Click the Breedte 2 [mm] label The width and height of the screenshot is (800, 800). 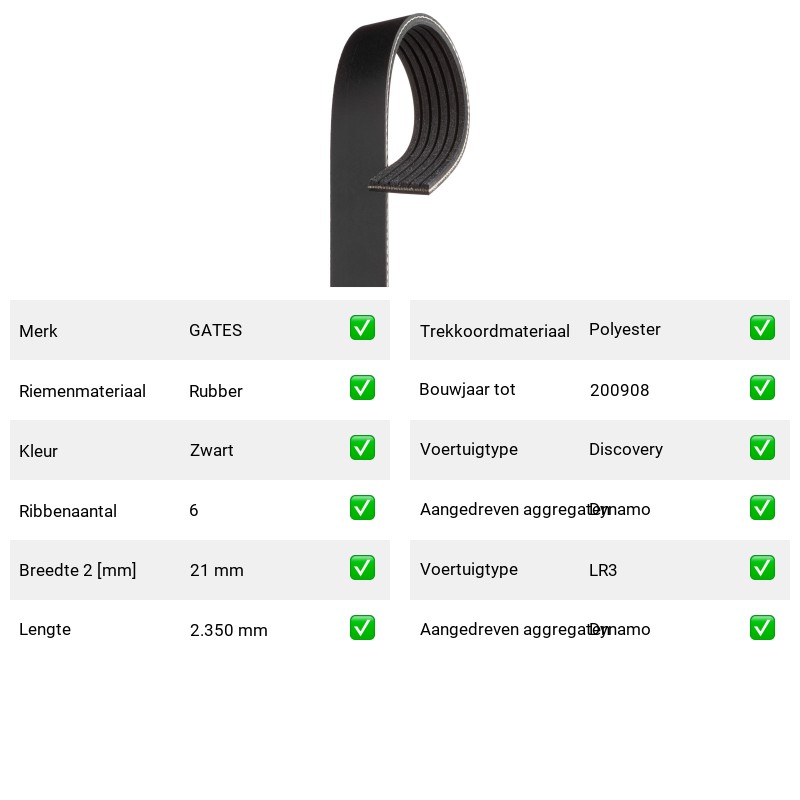click(x=78, y=570)
